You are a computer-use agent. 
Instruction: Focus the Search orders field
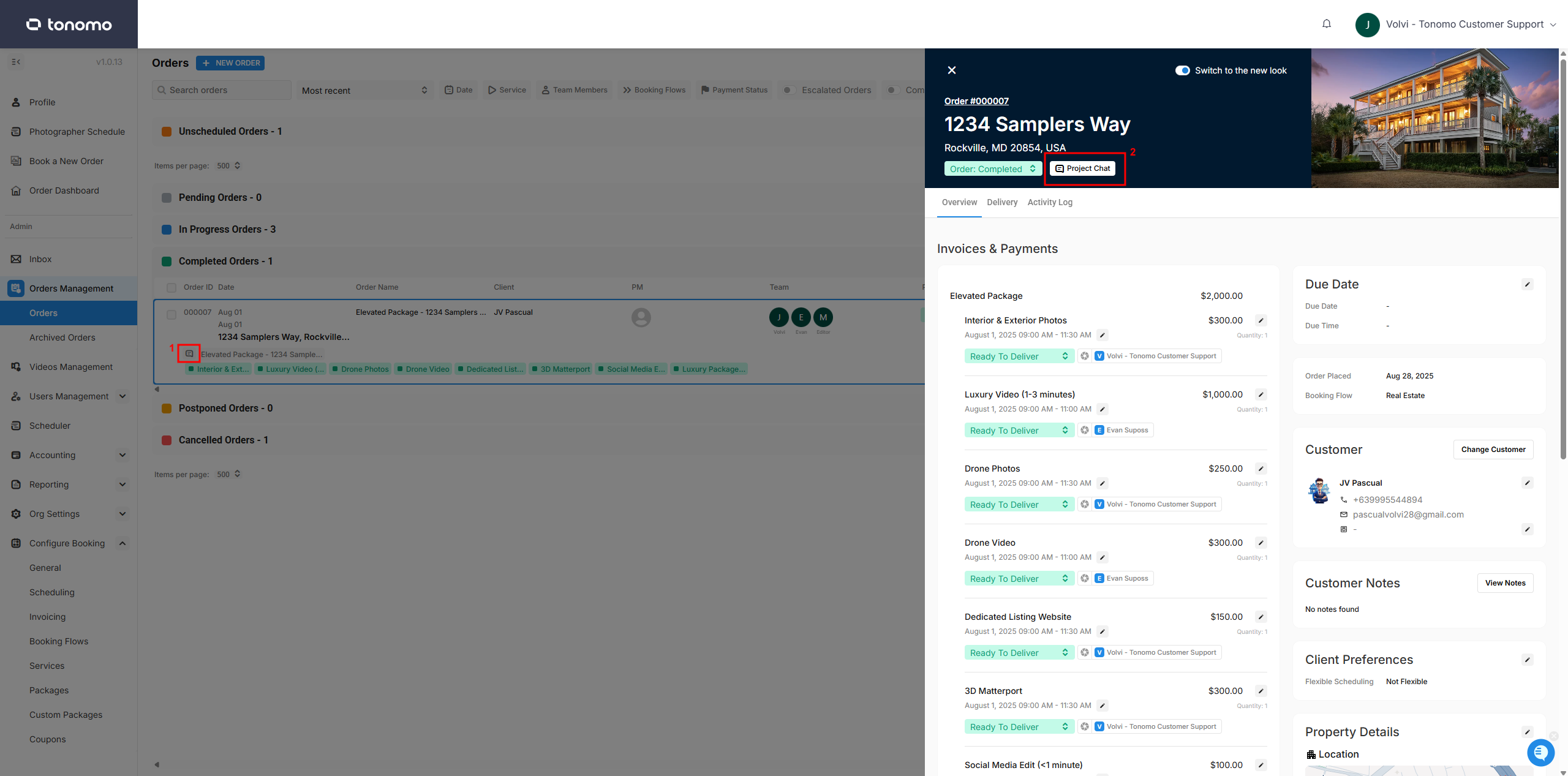tap(222, 90)
